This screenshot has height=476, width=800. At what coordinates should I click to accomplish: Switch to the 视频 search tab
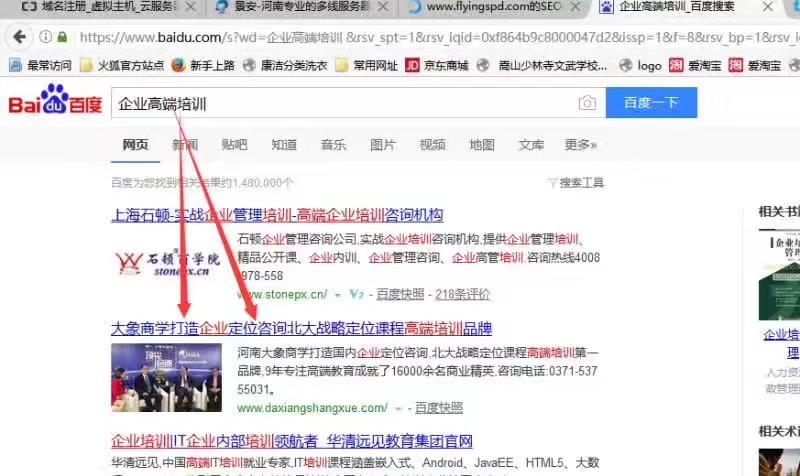(433, 145)
